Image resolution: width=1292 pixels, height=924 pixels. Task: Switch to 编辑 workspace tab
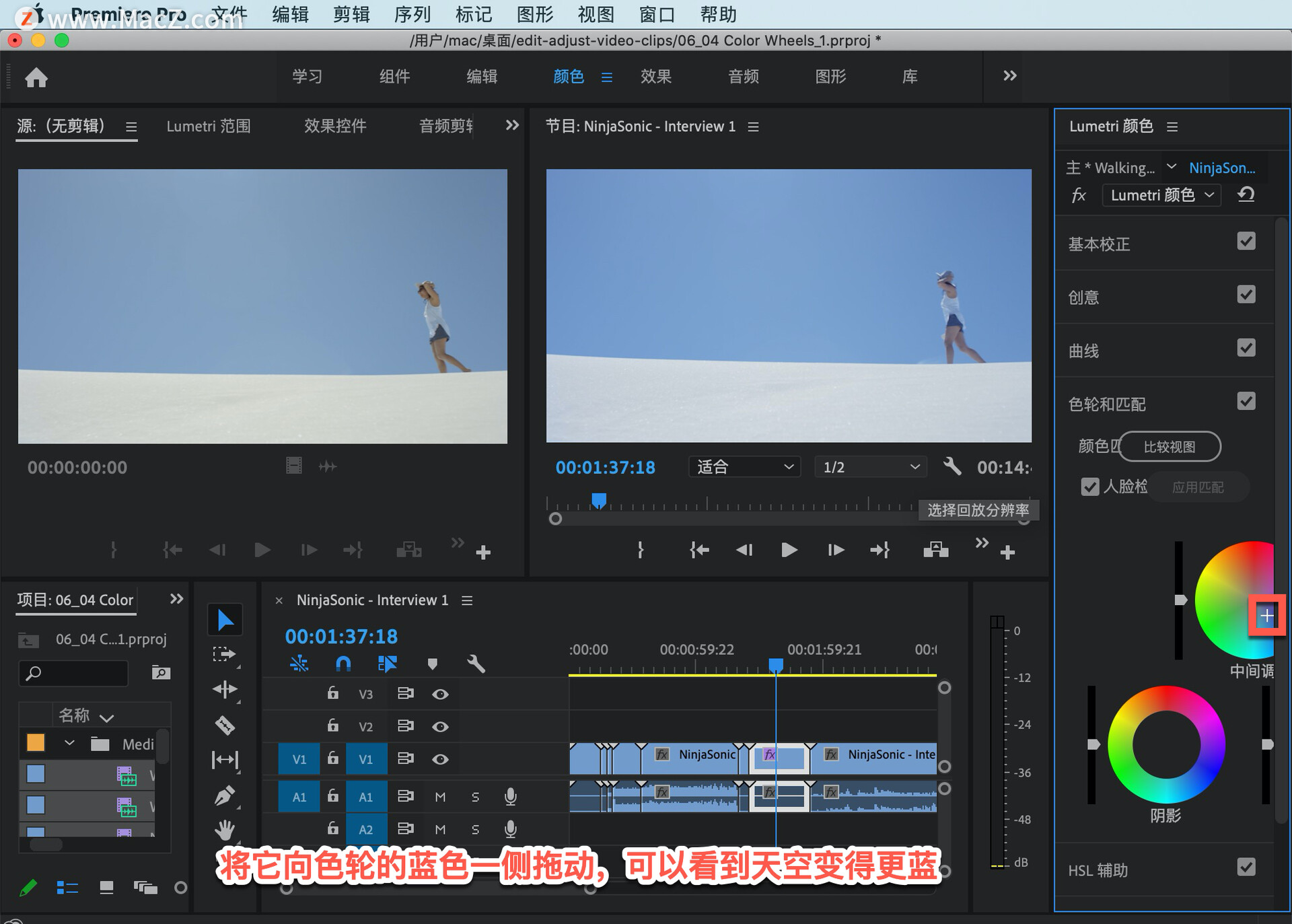click(x=482, y=77)
